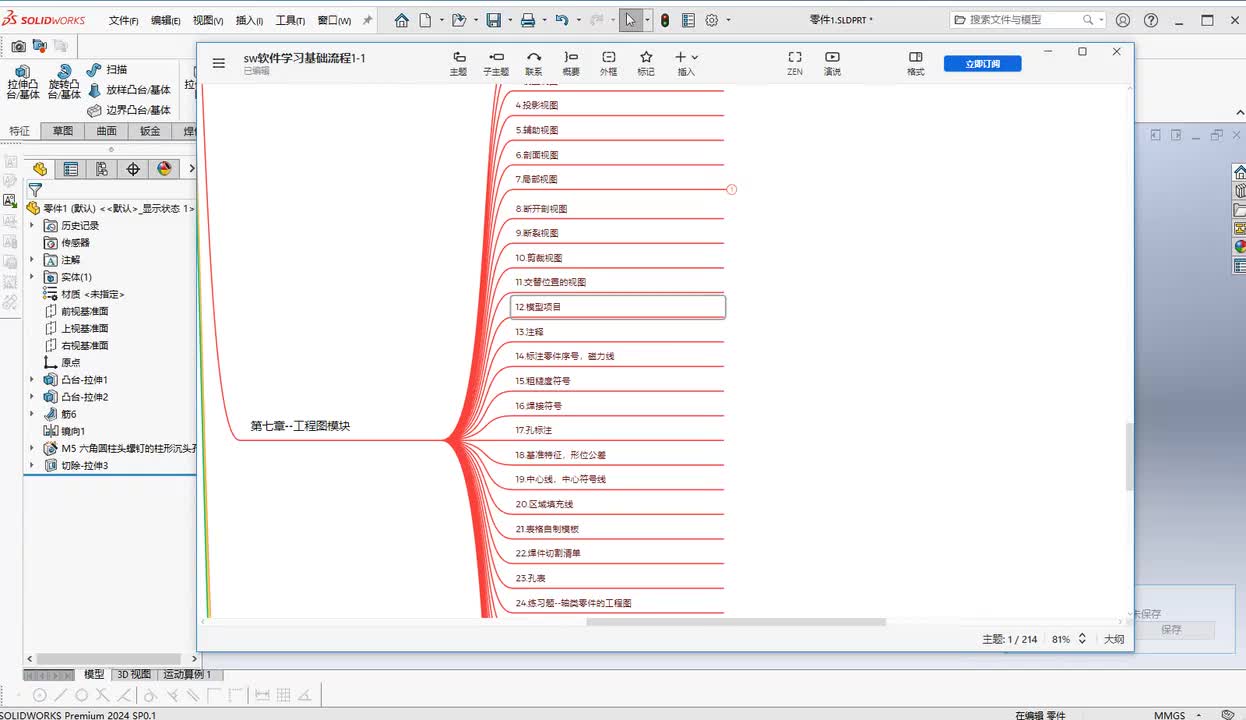This screenshot has height=720, width=1246.
Task: Enter ZEN mode in mind map
Action: (795, 63)
